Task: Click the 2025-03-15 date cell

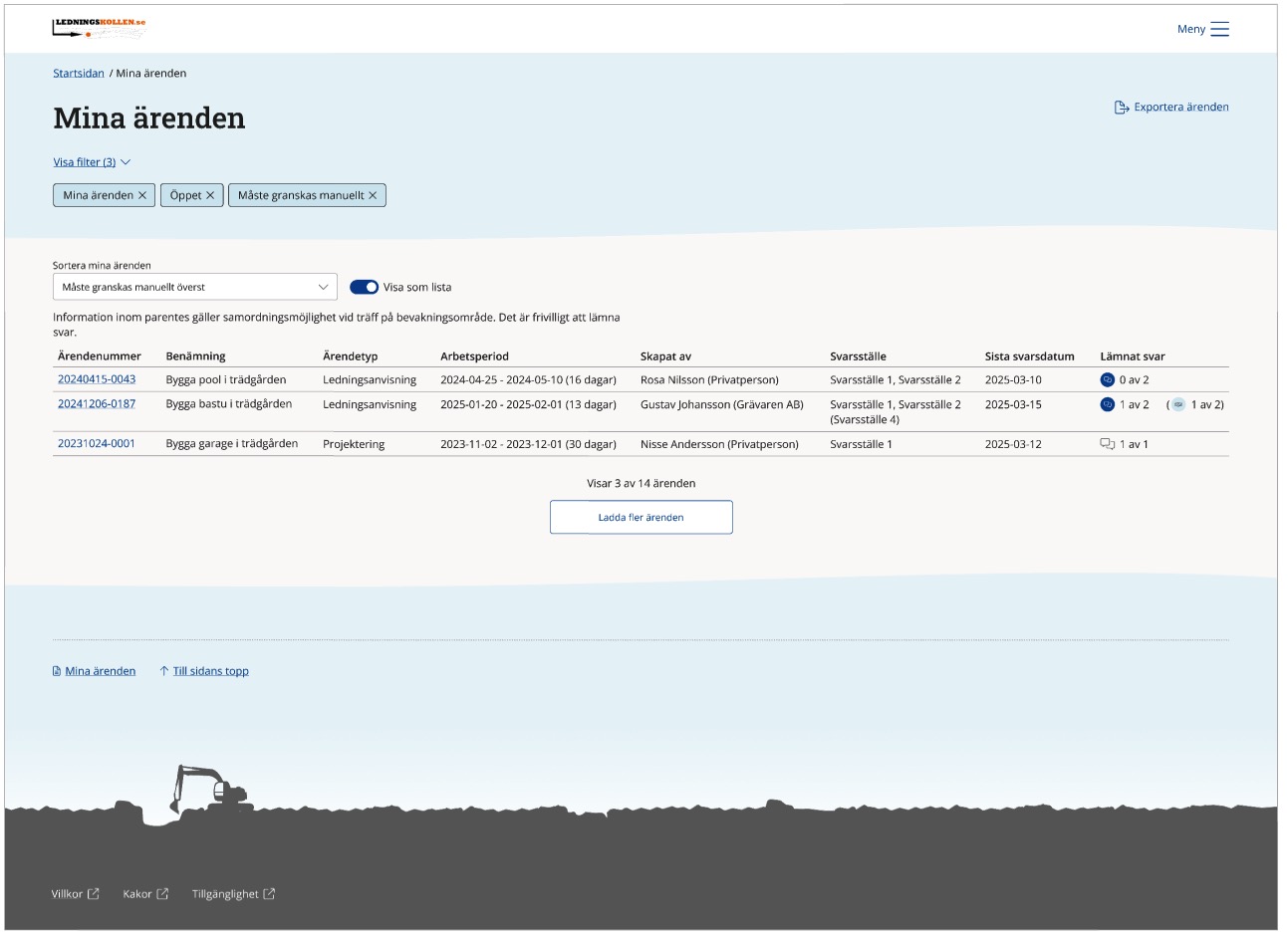Action: (x=1013, y=404)
